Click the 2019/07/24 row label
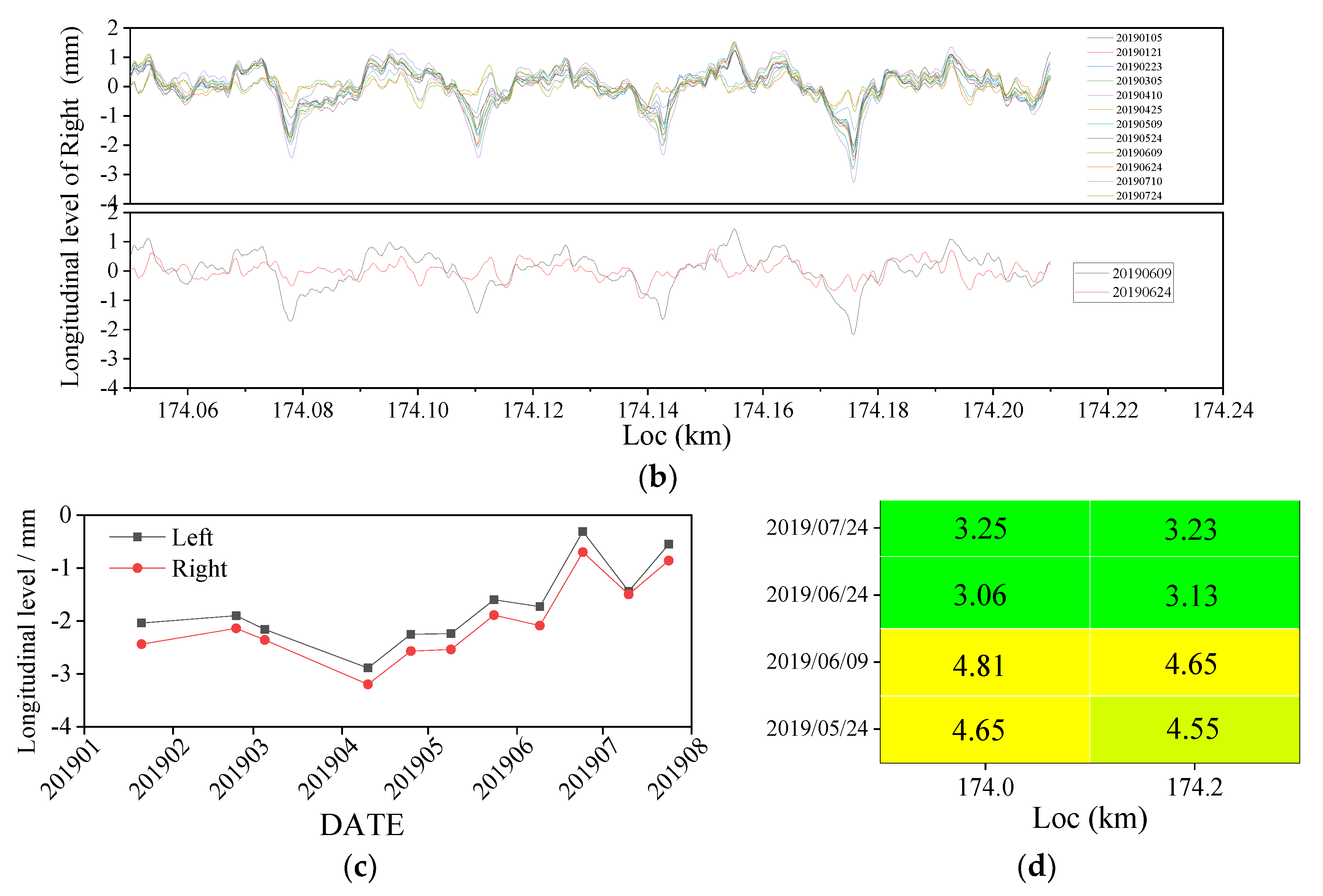 (816, 528)
